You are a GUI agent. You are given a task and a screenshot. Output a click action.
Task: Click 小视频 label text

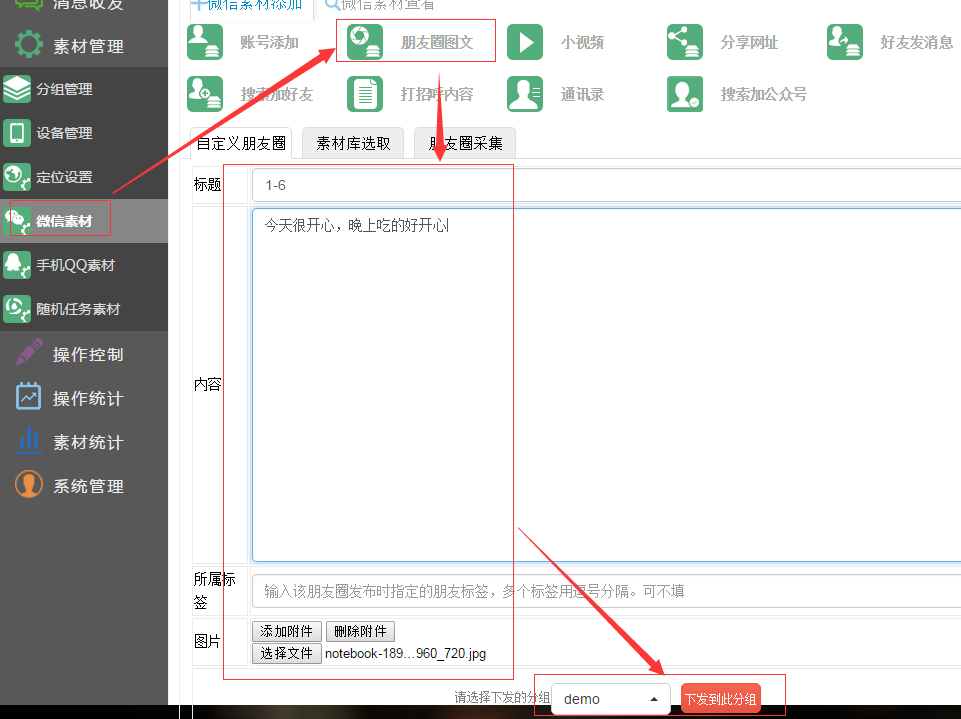pos(582,42)
